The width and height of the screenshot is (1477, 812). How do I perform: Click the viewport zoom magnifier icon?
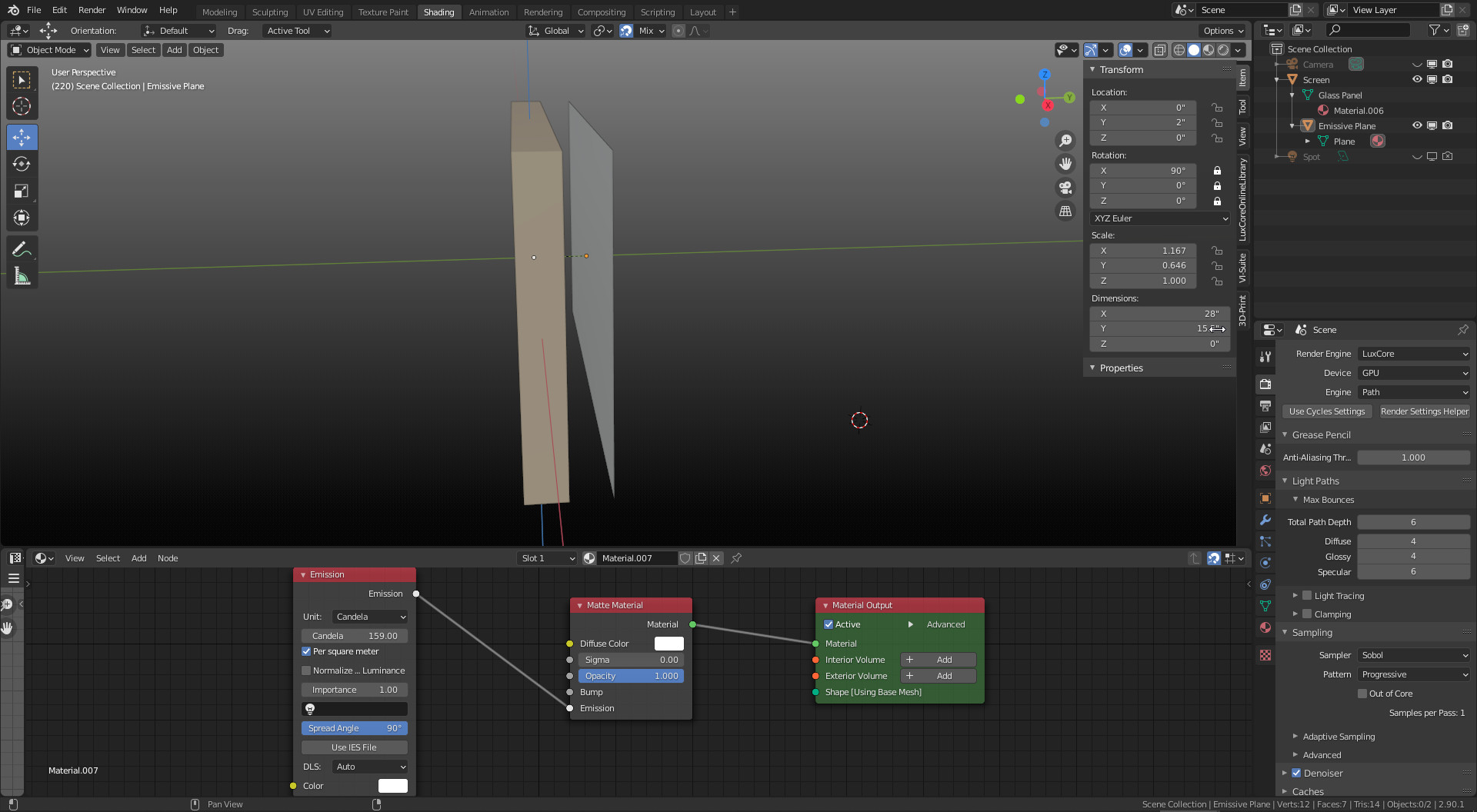1065,141
